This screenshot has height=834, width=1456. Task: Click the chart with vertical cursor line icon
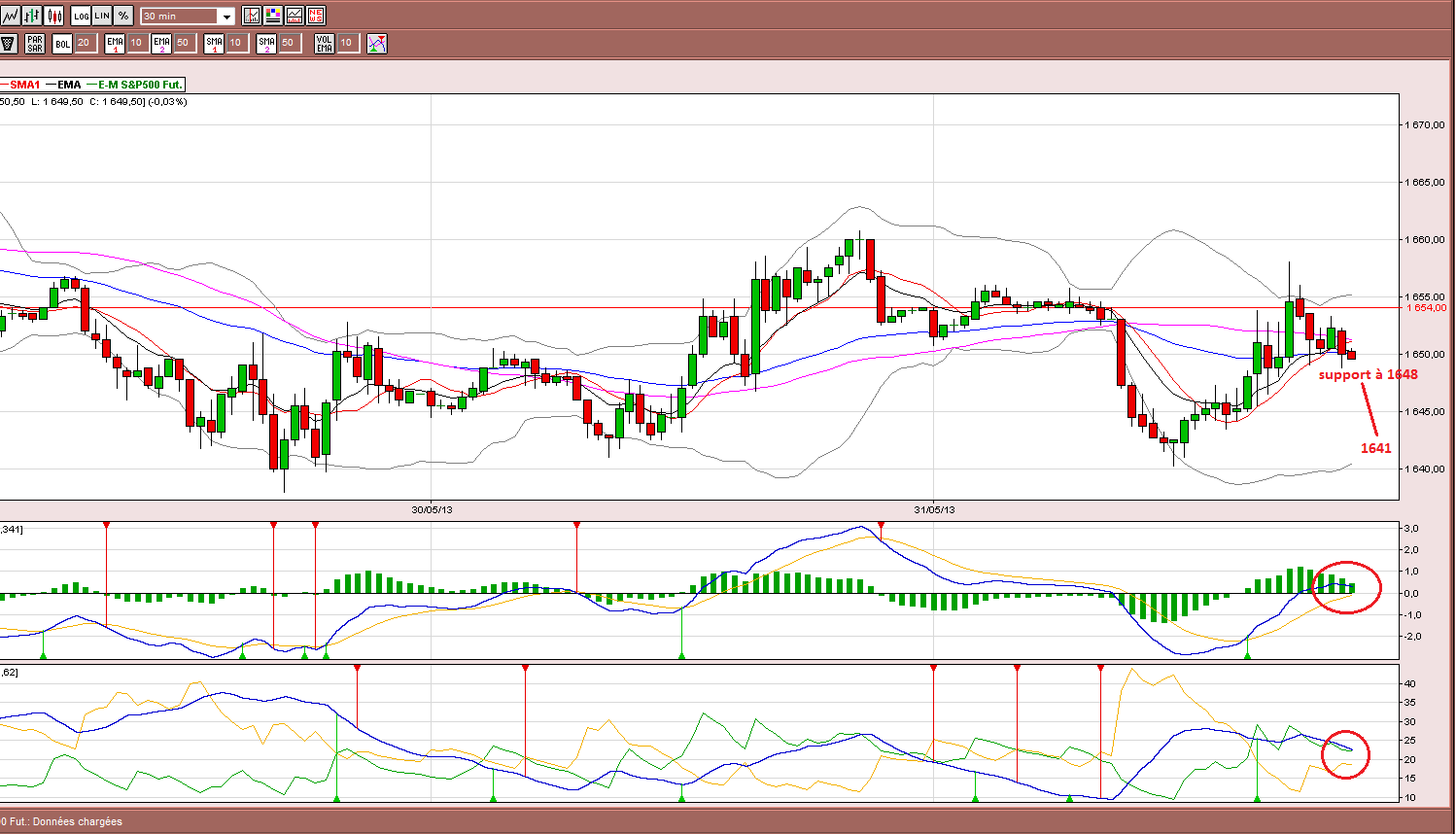[x=252, y=16]
